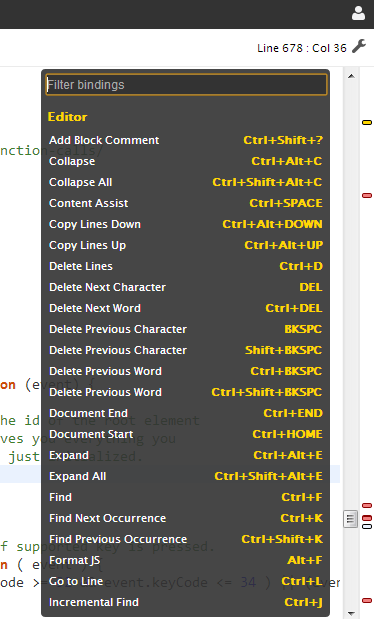Click the Ctrl+D shortcut label
This screenshot has height=619, width=374.
pos(301,266)
